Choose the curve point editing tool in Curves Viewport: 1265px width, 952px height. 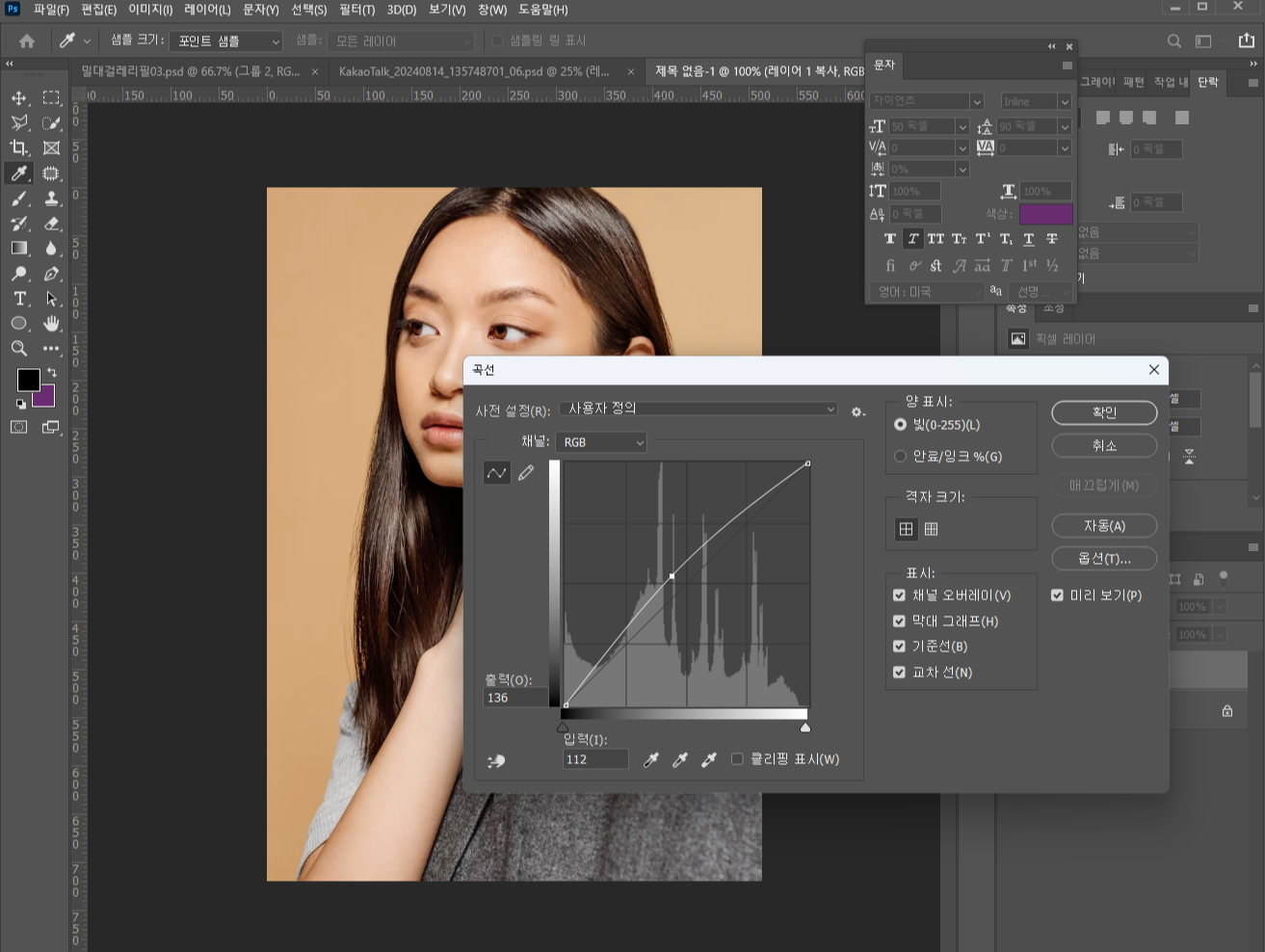[x=496, y=472]
